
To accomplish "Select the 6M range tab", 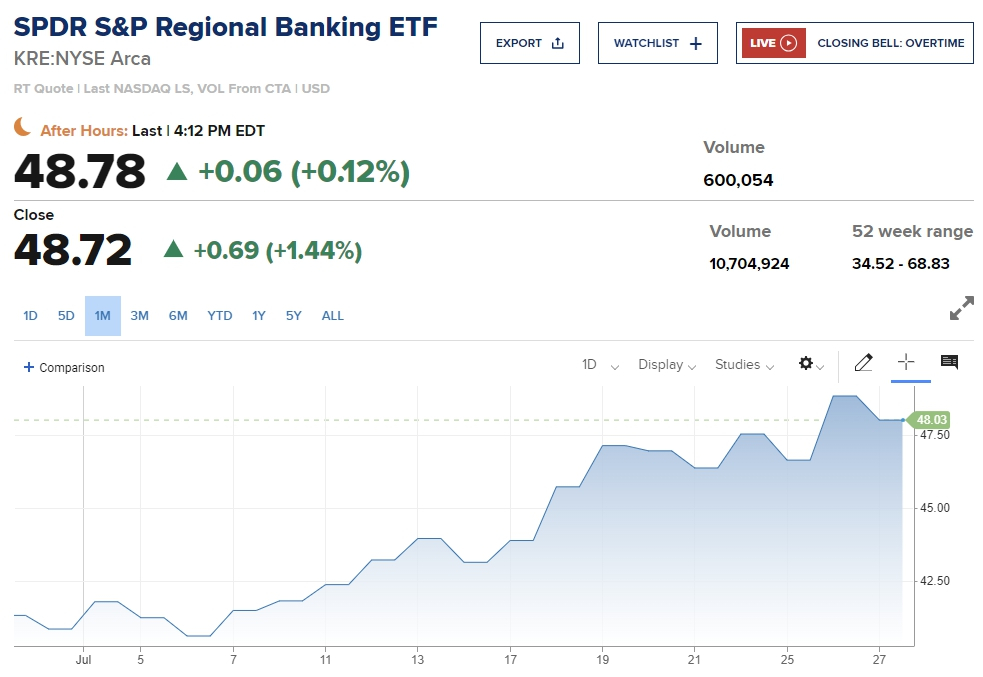I will pyautogui.click(x=178, y=316).
